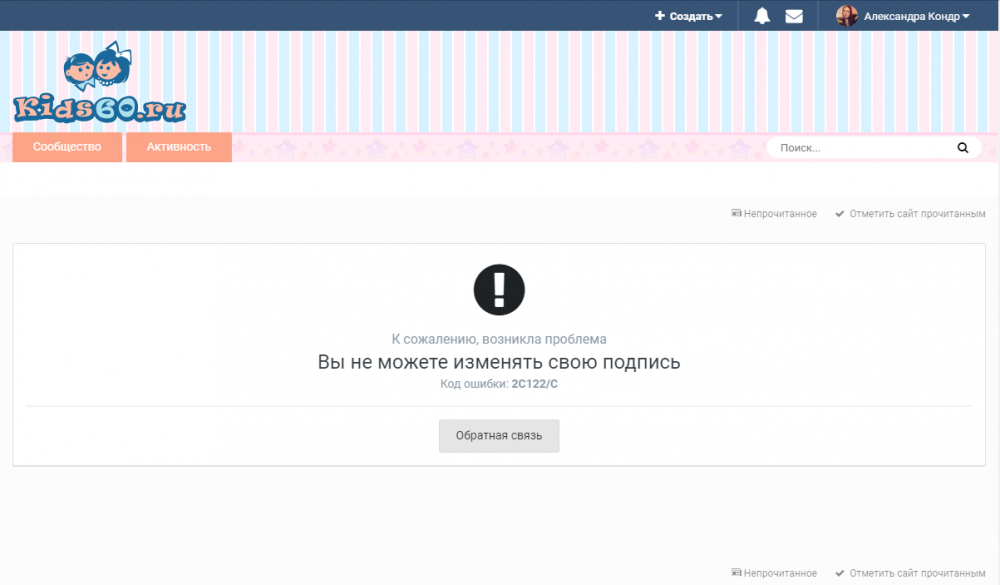Click the plus icon next to Создать

659,15
